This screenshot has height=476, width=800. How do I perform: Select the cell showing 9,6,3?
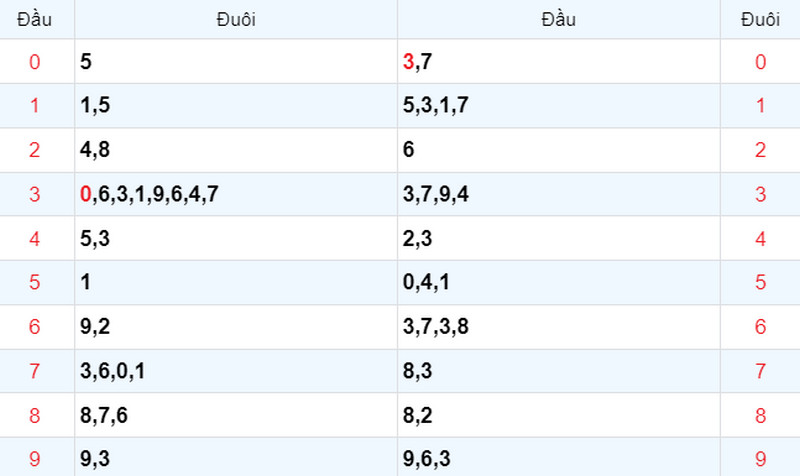(559, 458)
